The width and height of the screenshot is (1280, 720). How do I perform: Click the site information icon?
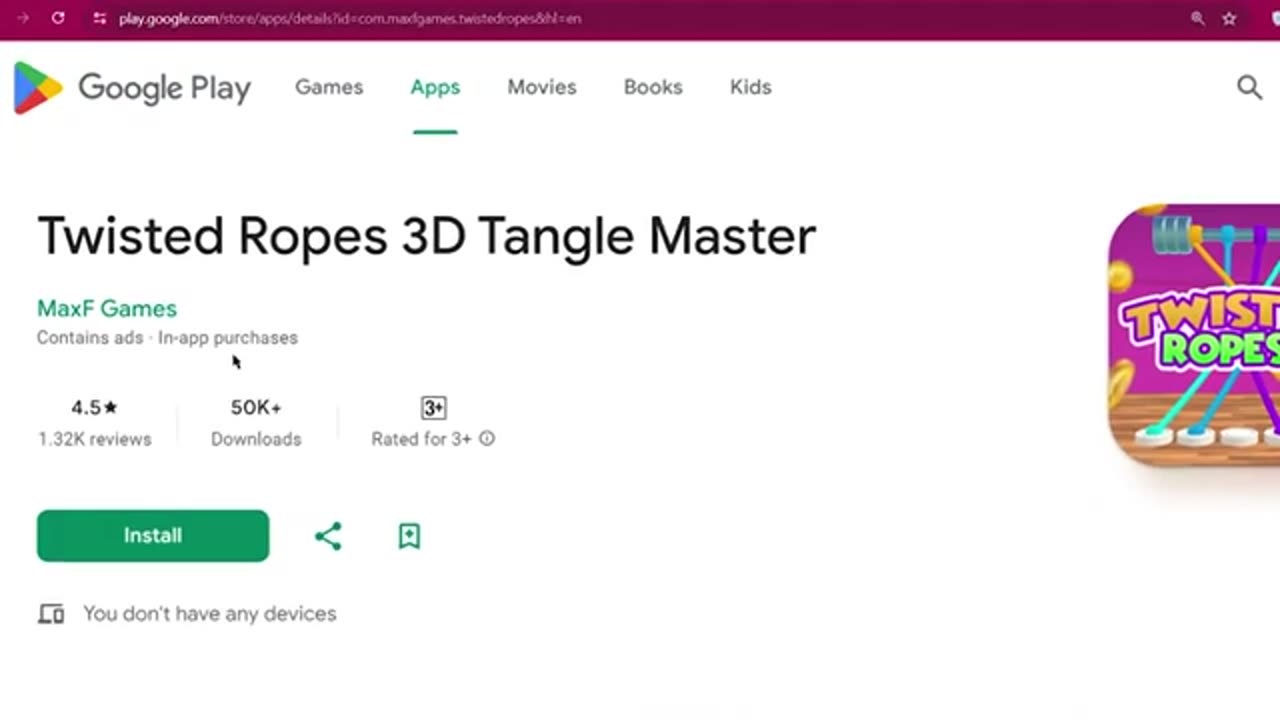[x=99, y=18]
